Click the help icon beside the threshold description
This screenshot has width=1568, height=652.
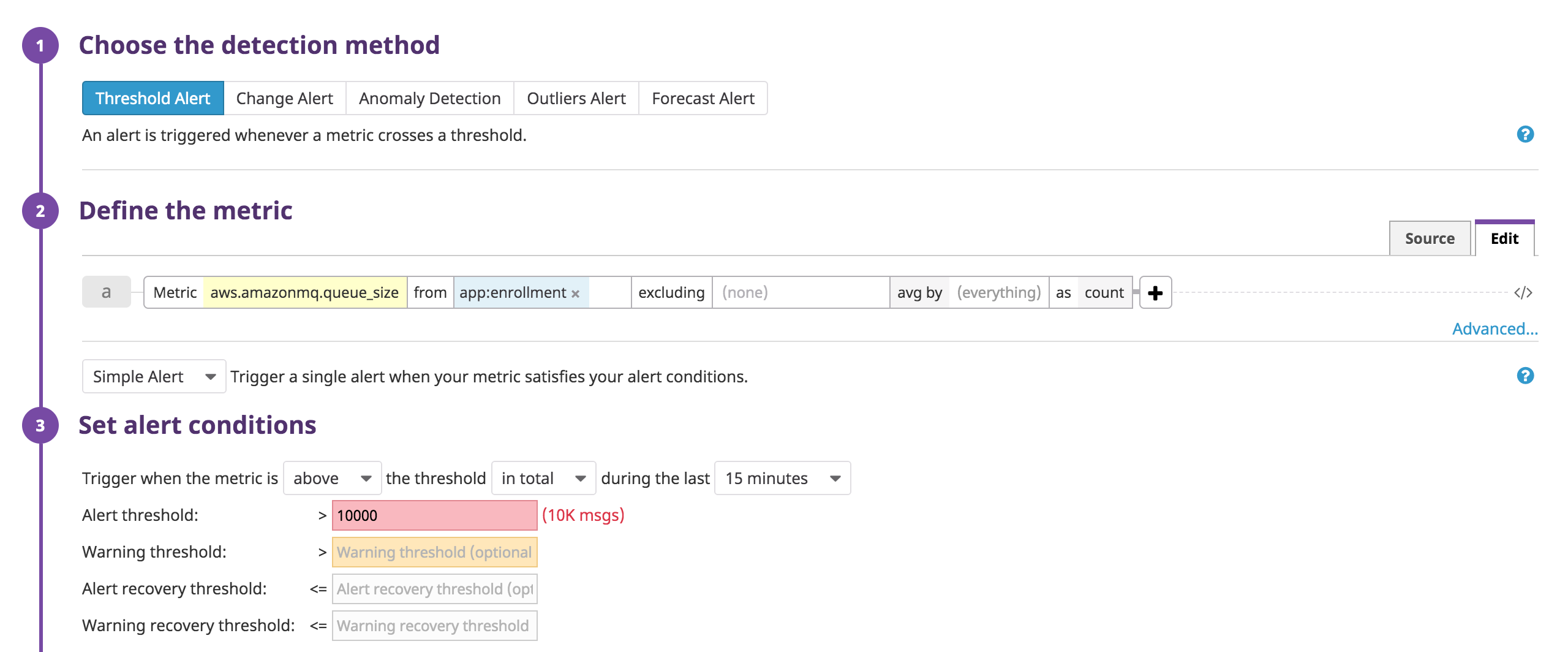1526,134
